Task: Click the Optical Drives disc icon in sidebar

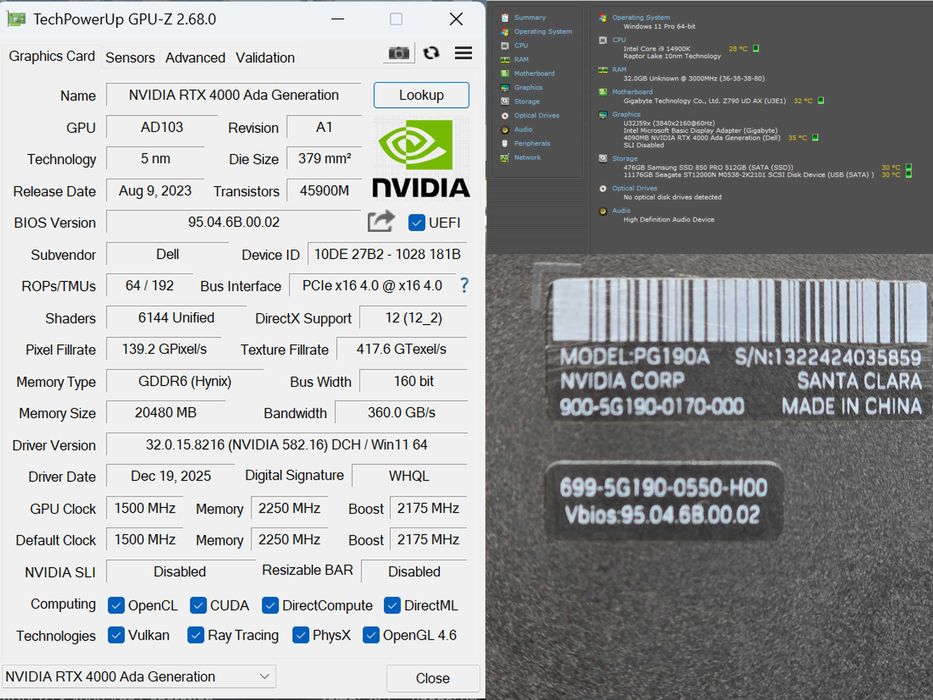Action: click(505, 115)
